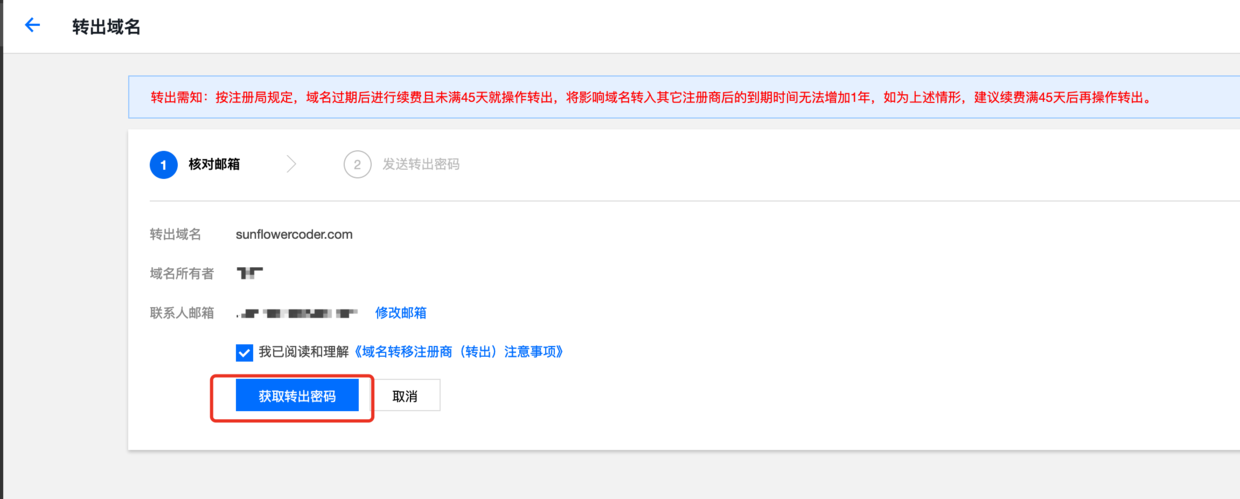The height and width of the screenshot is (499, 1240).
Task: Click the domain sunflowercoder.com text
Action: 294,234
